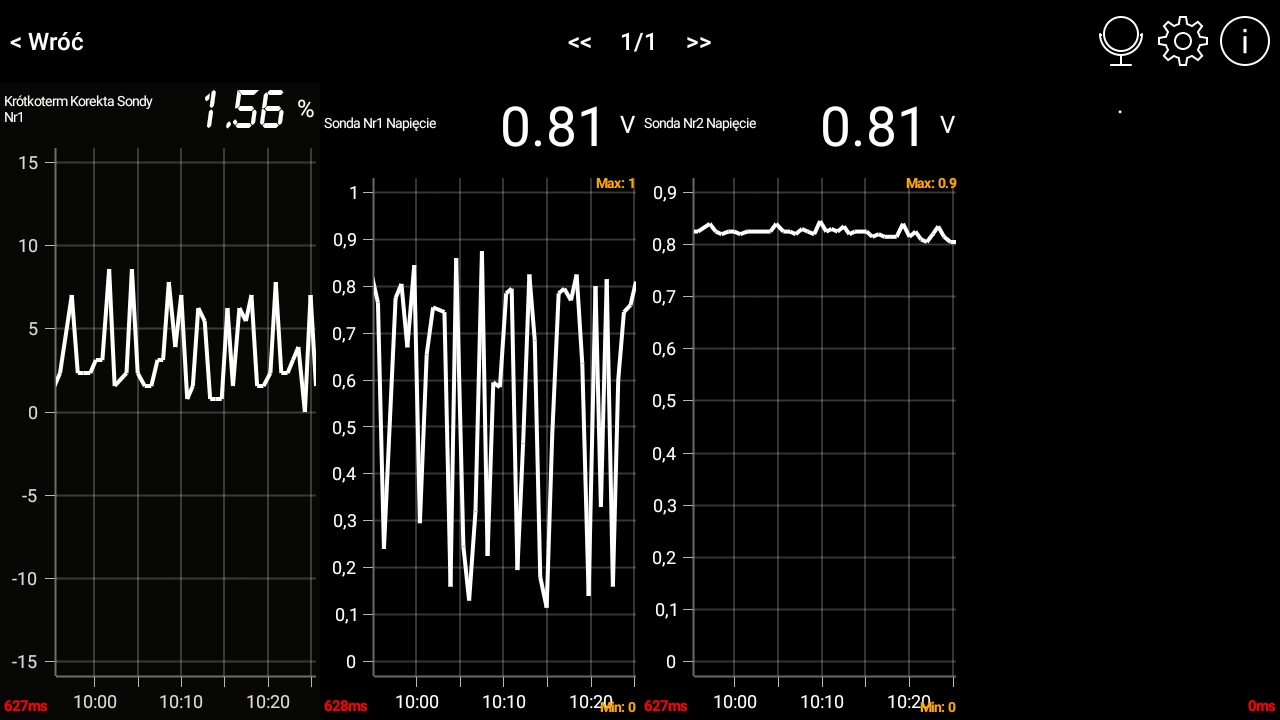The width and height of the screenshot is (1280, 720).
Task: Click the short-term correction percentage graph
Action: [185, 420]
